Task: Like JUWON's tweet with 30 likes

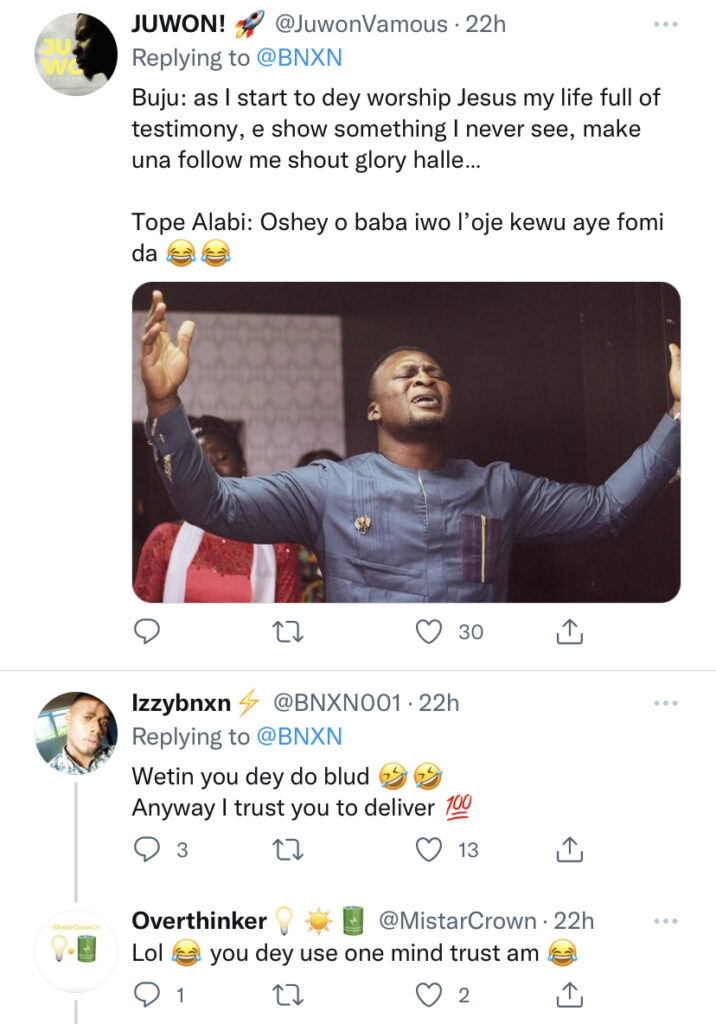Action: [x=430, y=631]
